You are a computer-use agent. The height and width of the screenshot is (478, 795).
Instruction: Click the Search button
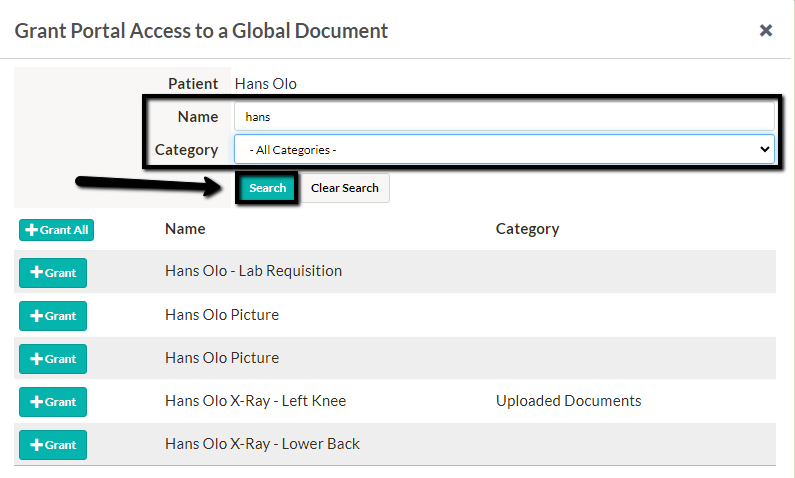pyautogui.click(x=267, y=188)
